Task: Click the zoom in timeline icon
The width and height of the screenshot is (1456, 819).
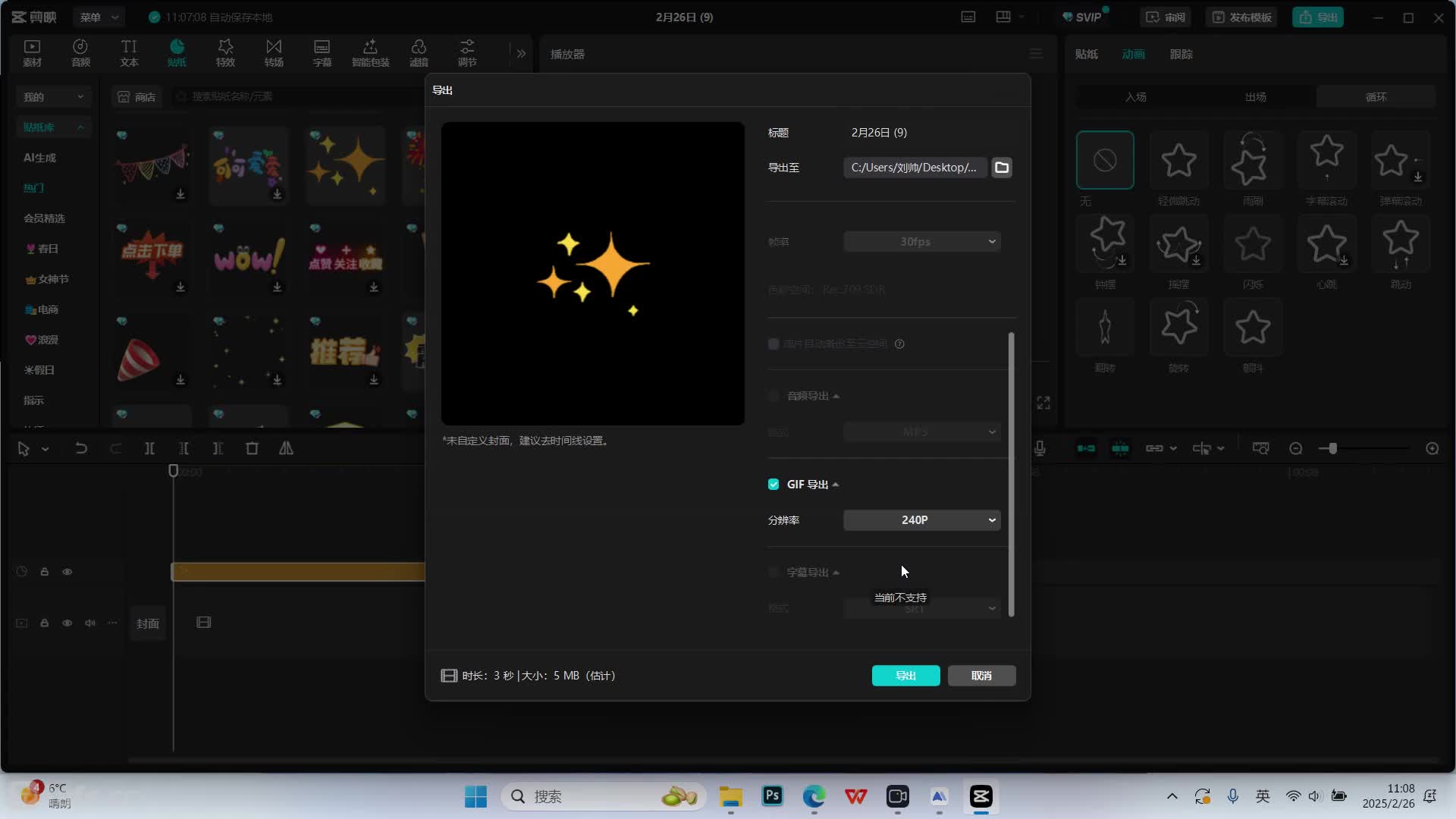Action: pyautogui.click(x=1432, y=449)
